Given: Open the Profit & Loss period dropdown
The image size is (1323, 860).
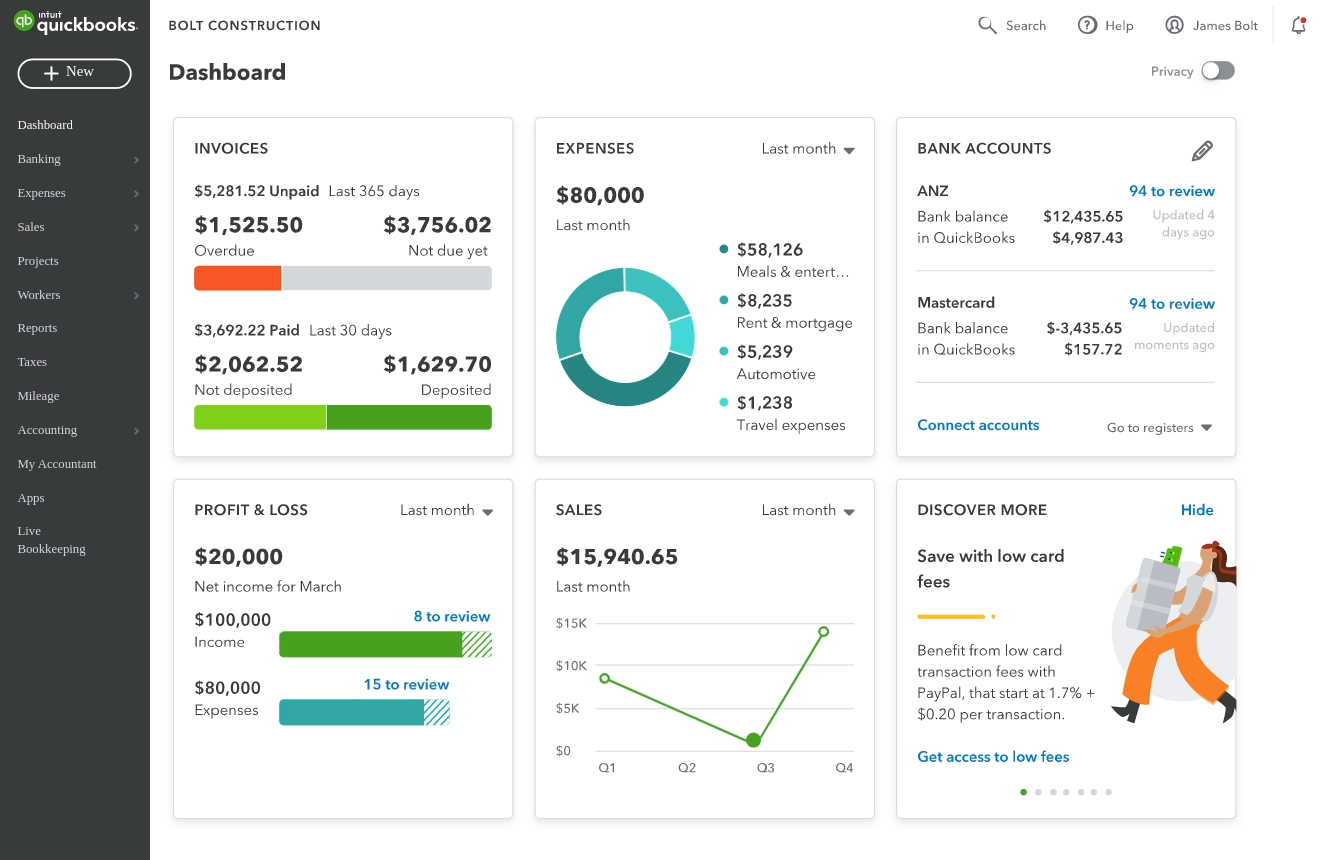Looking at the screenshot, I should pyautogui.click(x=446, y=511).
